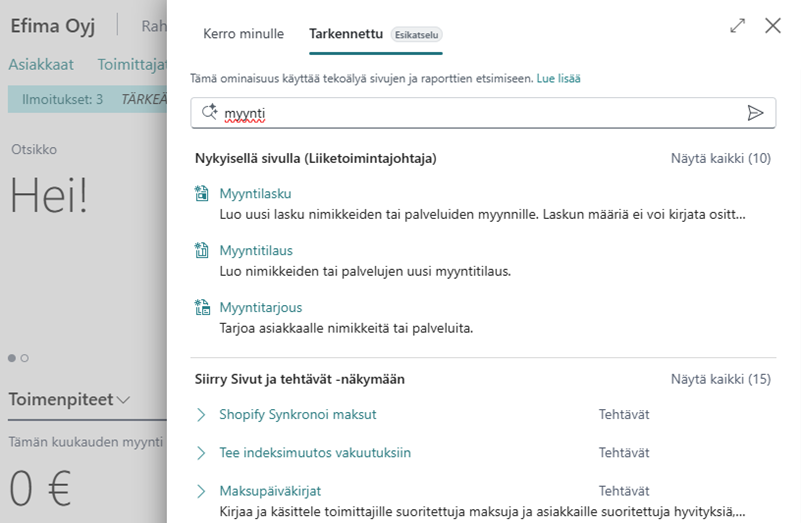Click the Myyntilasku document icon

[201, 194]
